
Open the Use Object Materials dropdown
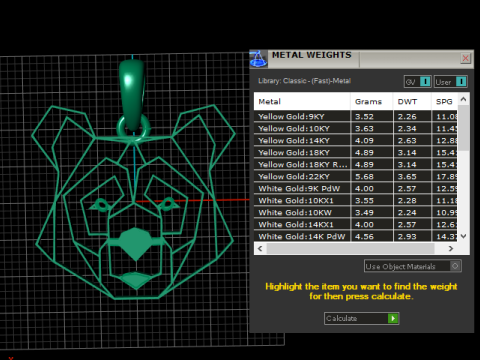413,266
